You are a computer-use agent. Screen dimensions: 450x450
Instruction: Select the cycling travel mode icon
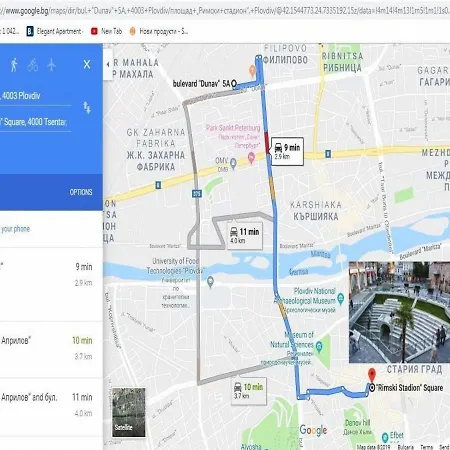pyautogui.click(x=33, y=65)
